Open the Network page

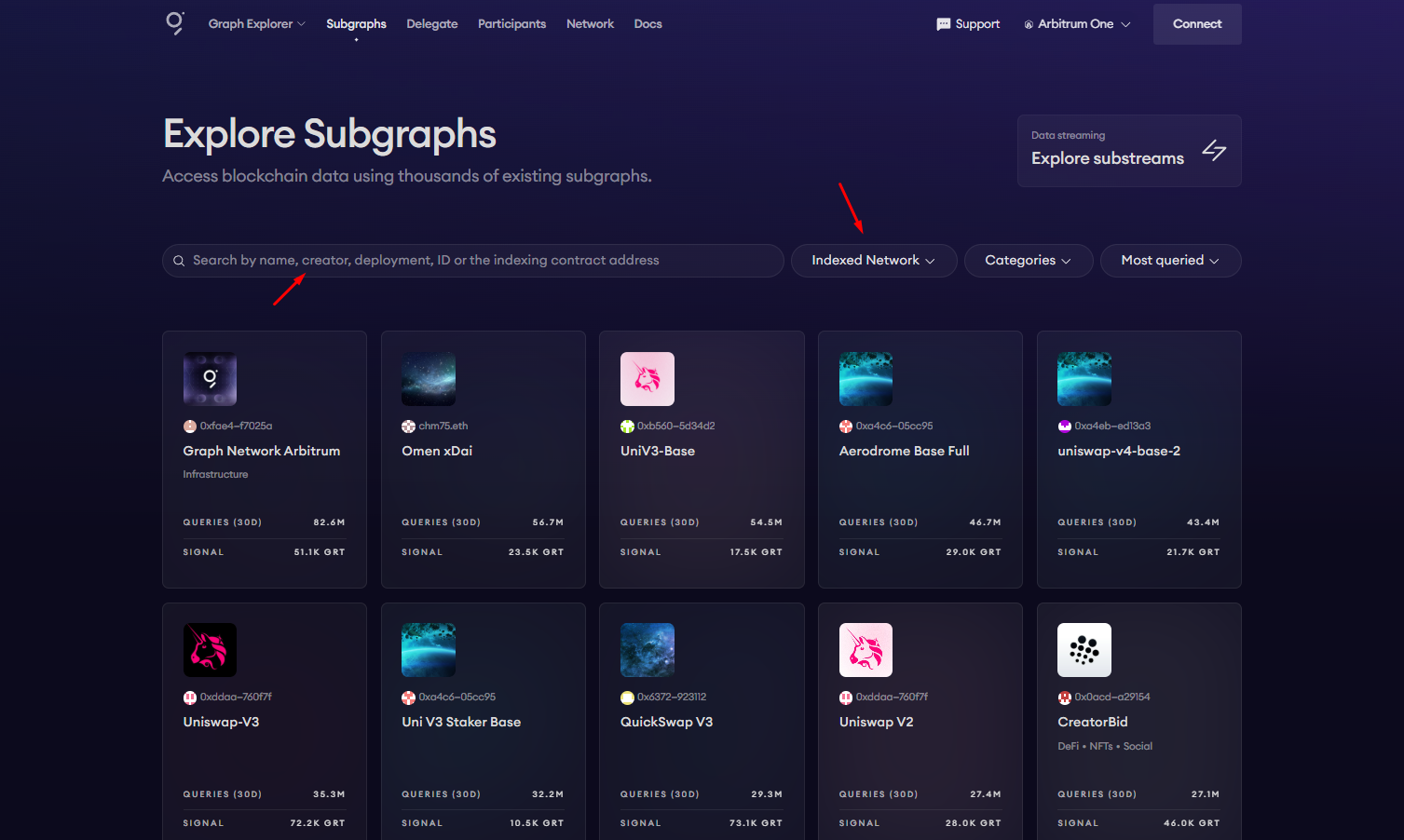point(590,24)
